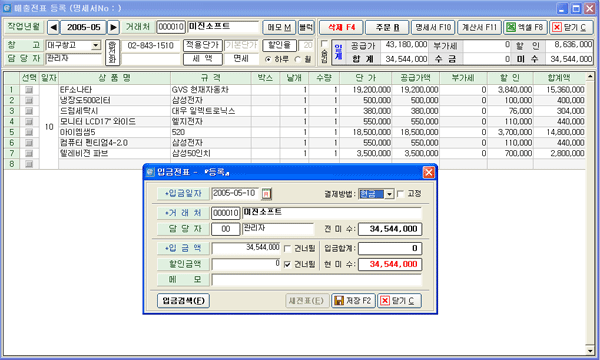Advance to next month with right arrow

(113, 27)
